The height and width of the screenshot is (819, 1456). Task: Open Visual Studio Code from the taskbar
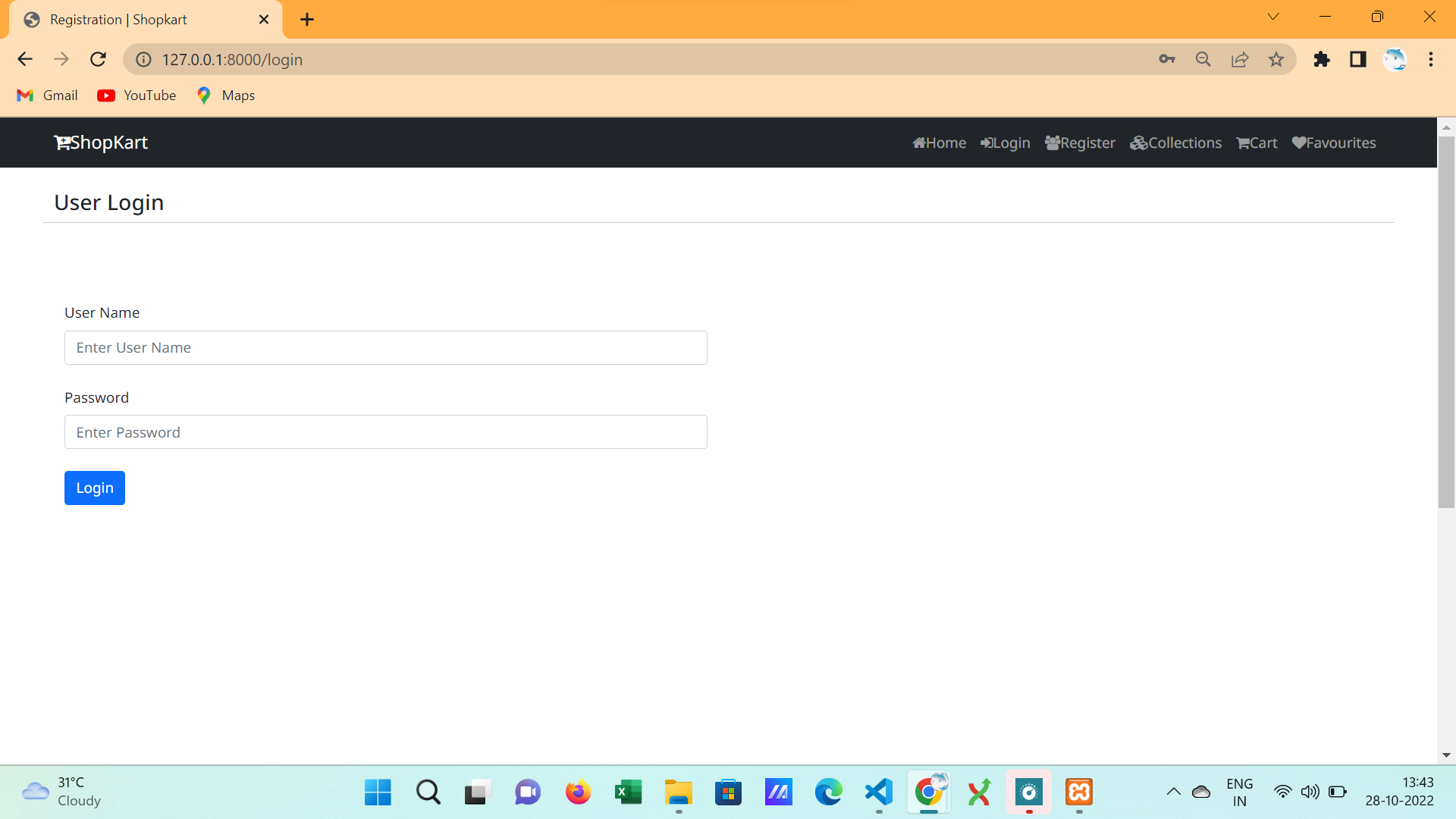coord(878,792)
